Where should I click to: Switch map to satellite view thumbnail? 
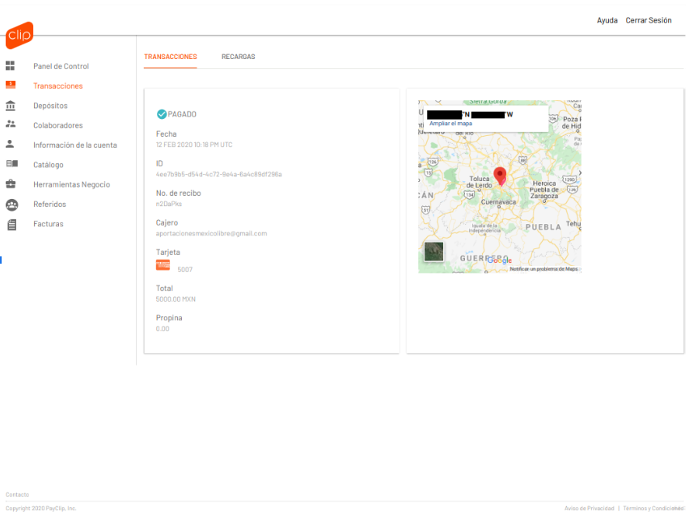point(434,252)
